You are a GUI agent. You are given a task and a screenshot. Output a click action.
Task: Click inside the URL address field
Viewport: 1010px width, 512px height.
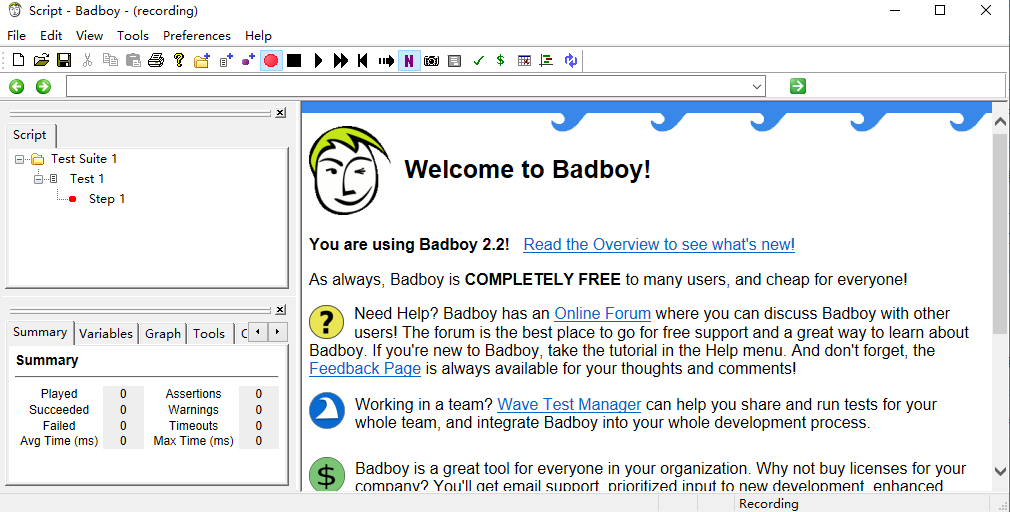point(408,86)
